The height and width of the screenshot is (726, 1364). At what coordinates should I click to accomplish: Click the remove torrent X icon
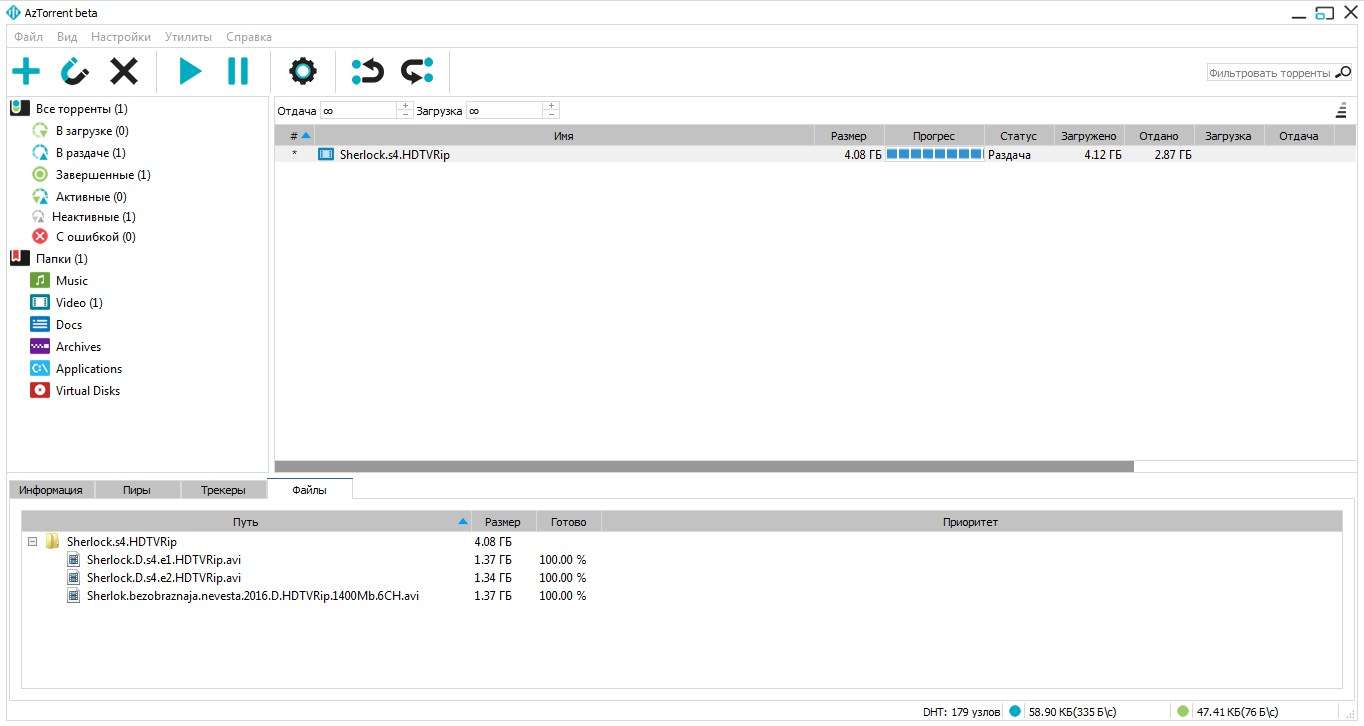pos(124,71)
